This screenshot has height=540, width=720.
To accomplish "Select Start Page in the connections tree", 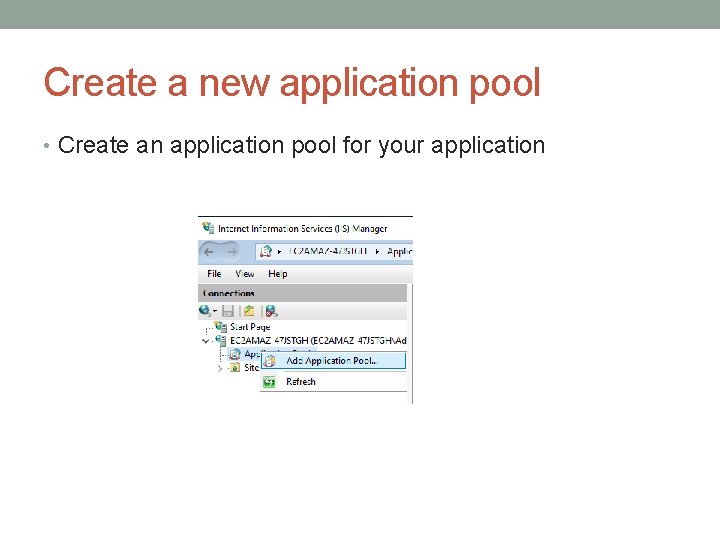I will tap(250, 327).
